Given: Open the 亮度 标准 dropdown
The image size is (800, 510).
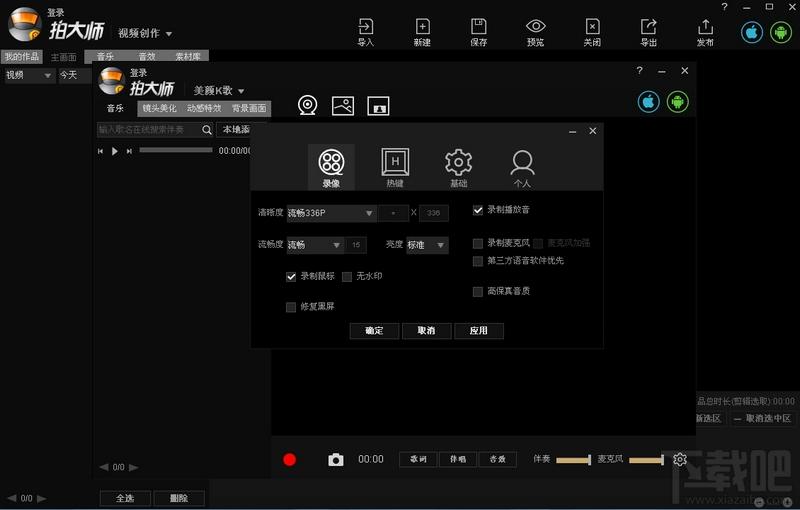Looking at the screenshot, I should tap(427, 245).
